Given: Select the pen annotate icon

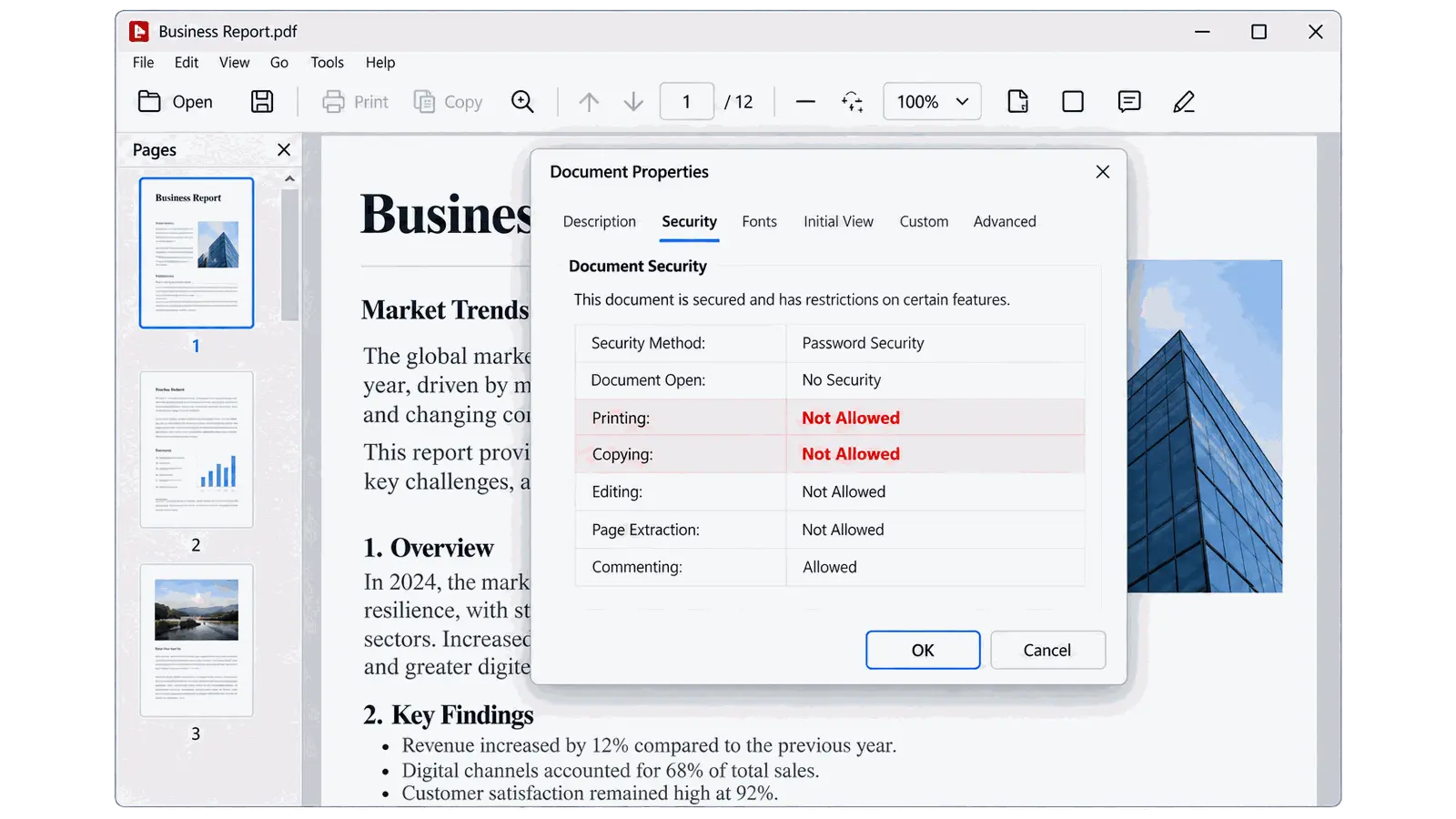Looking at the screenshot, I should tap(1184, 102).
